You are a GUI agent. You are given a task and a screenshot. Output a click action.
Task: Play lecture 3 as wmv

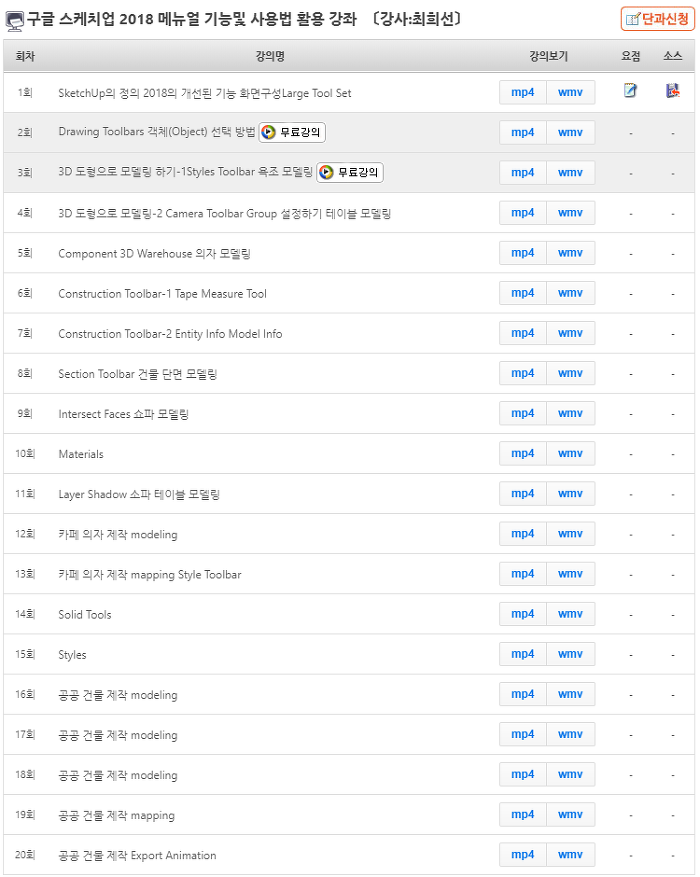pos(570,173)
